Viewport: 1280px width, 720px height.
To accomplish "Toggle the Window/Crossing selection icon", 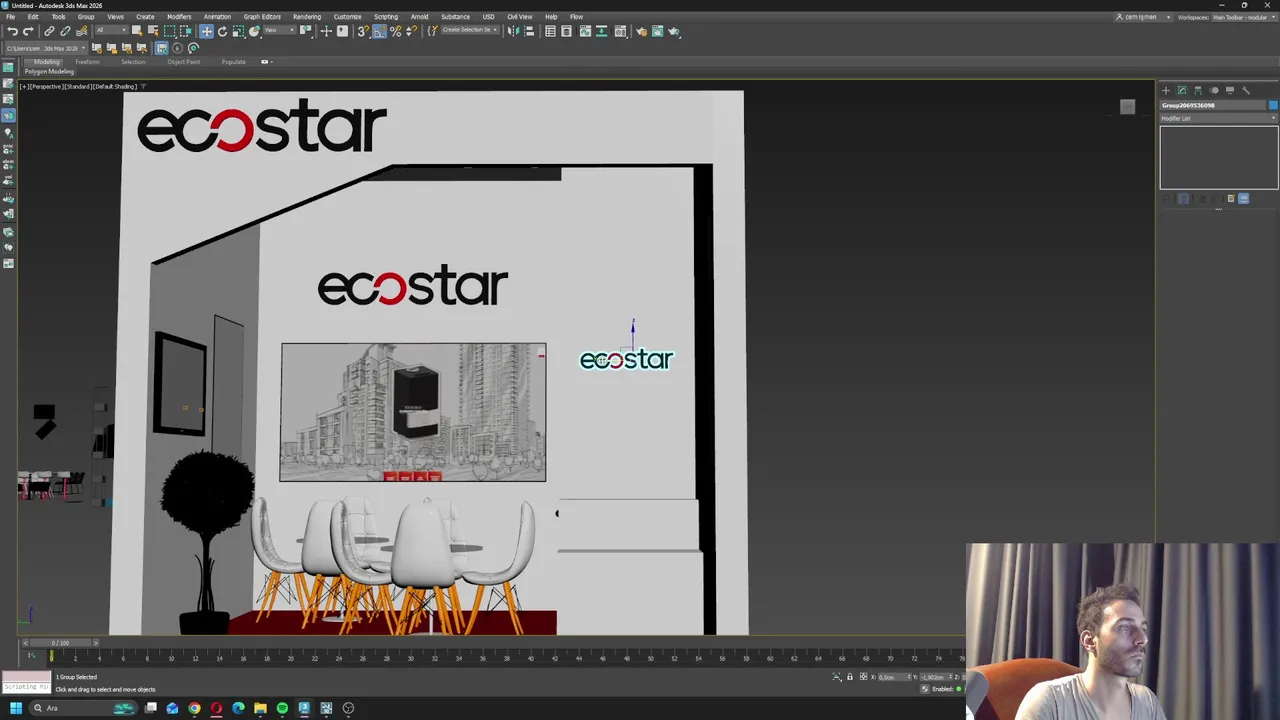I will coord(185,31).
